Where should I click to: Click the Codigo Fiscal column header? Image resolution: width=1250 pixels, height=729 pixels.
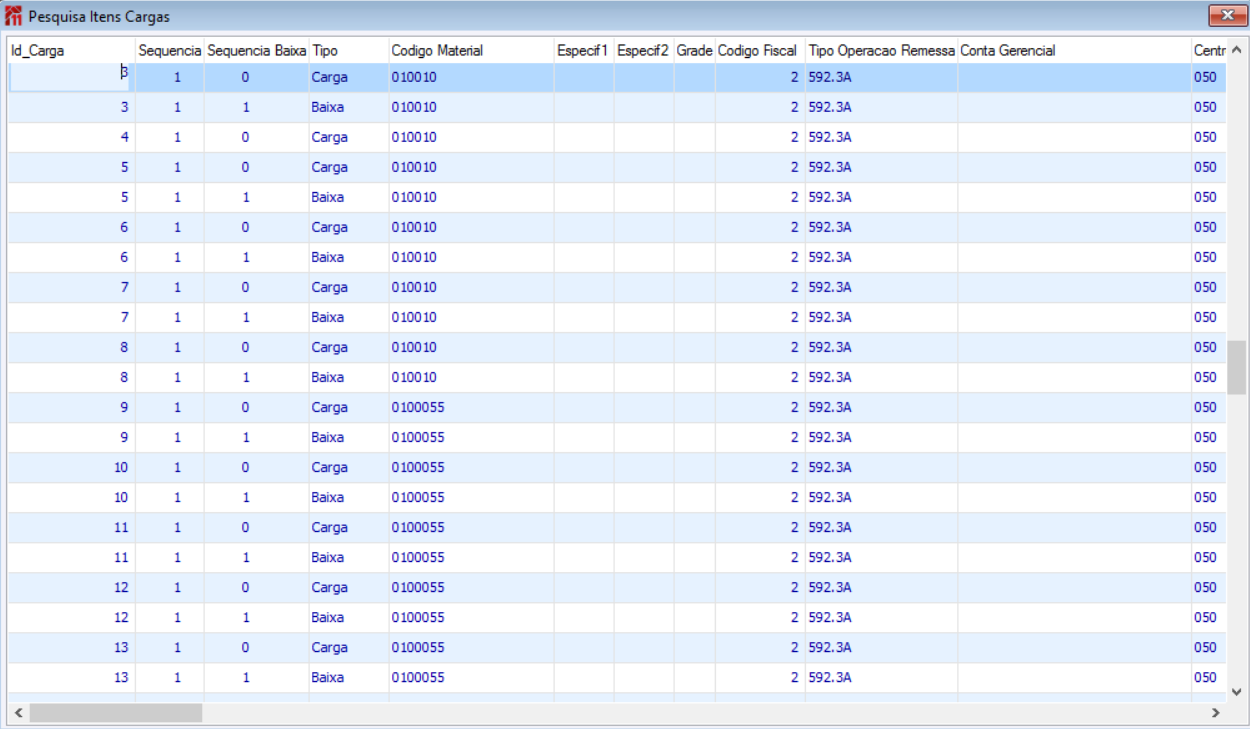tap(760, 51)
